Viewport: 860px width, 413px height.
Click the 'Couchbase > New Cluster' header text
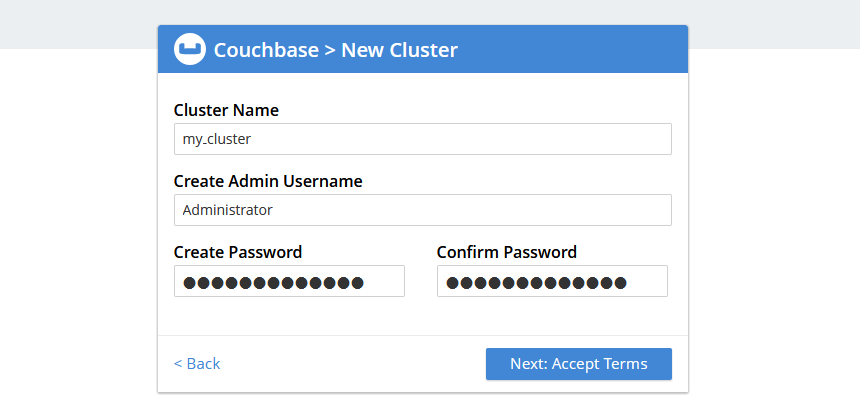(336, 50)
